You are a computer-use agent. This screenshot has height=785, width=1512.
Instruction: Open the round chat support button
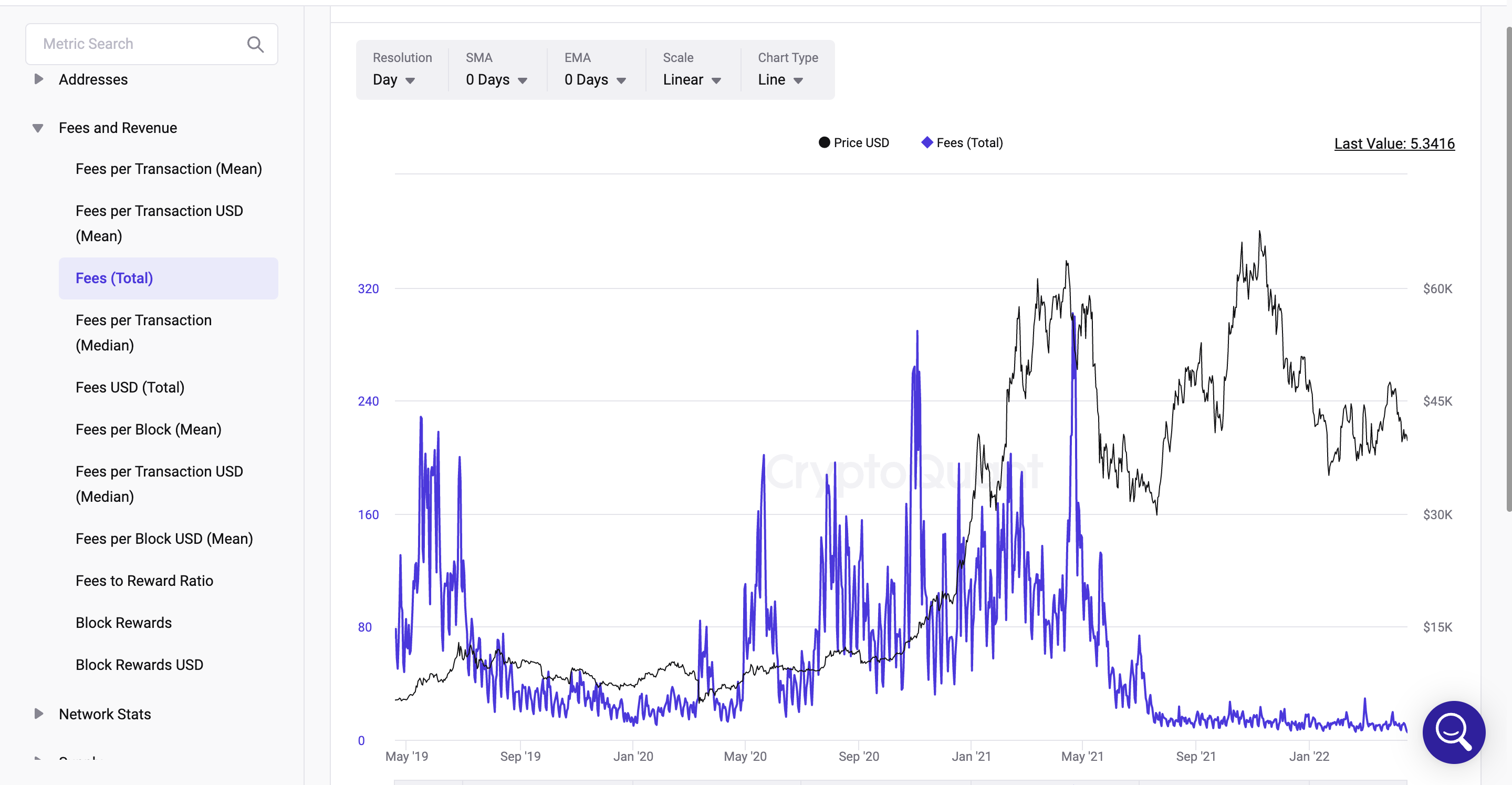pyautogui.click(x=1453, y=731)
